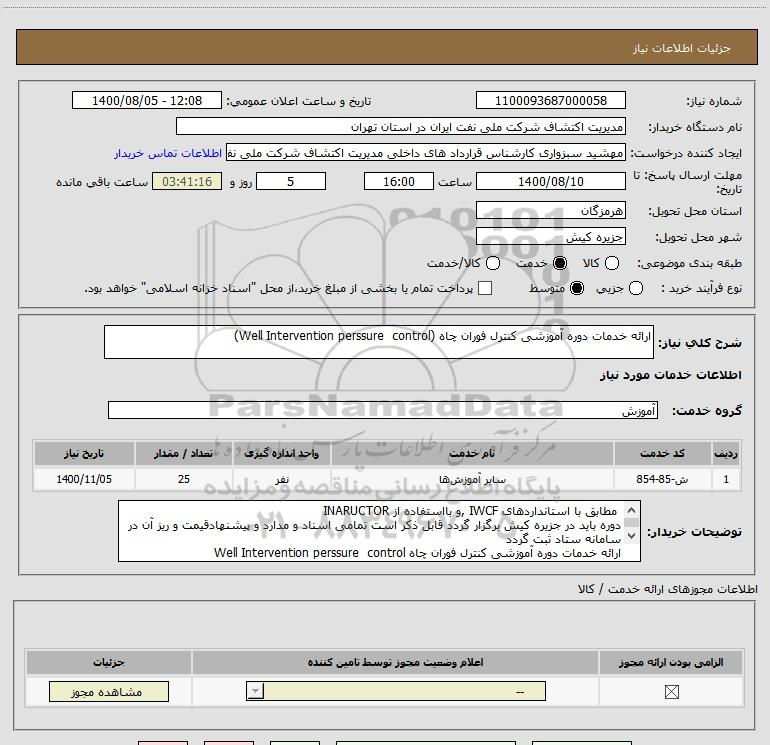Click the اطلاعات مجوزهای ارائه خدمت / کالا heading

[x=667, y=589]
